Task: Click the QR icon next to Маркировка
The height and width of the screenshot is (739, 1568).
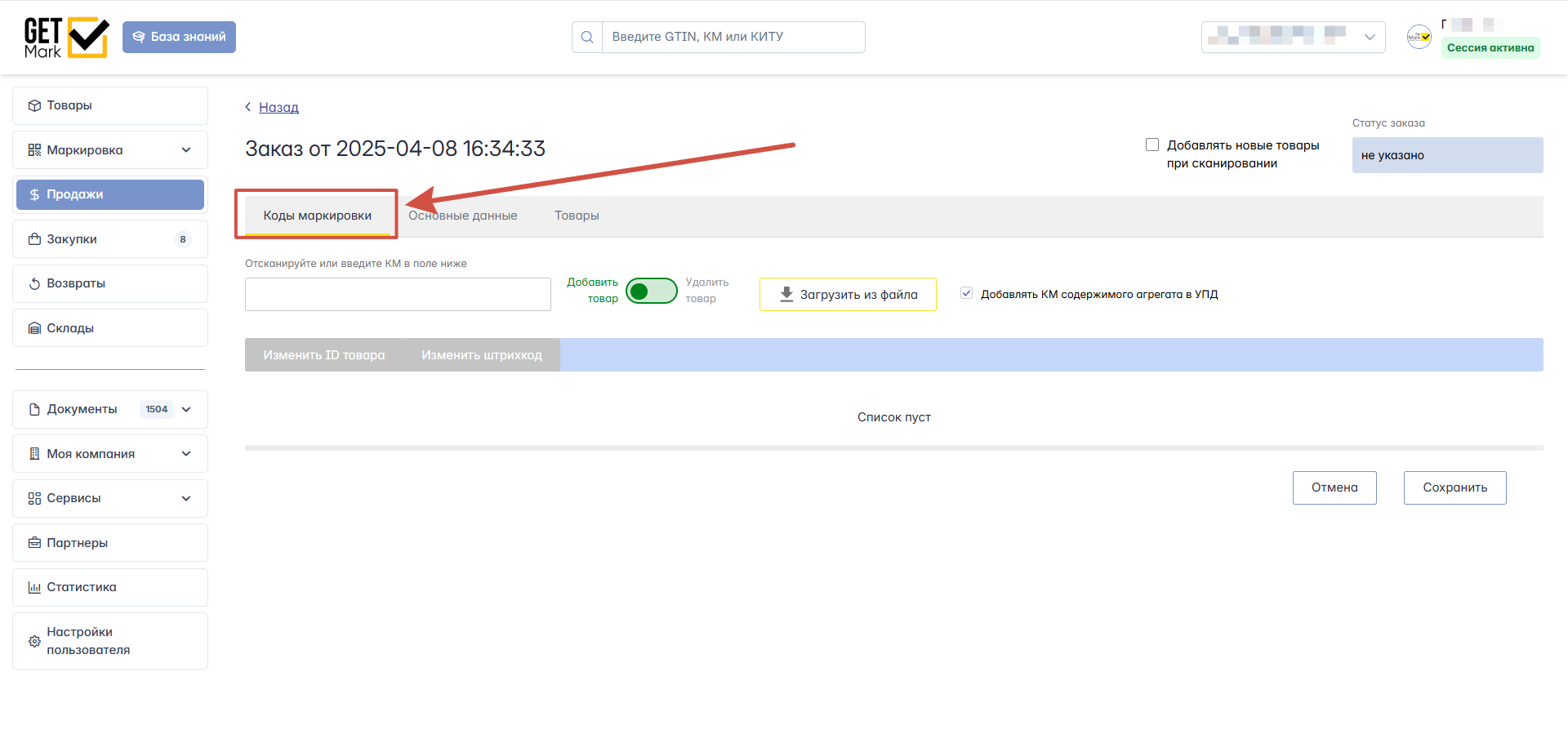Action: click(34, 150)
